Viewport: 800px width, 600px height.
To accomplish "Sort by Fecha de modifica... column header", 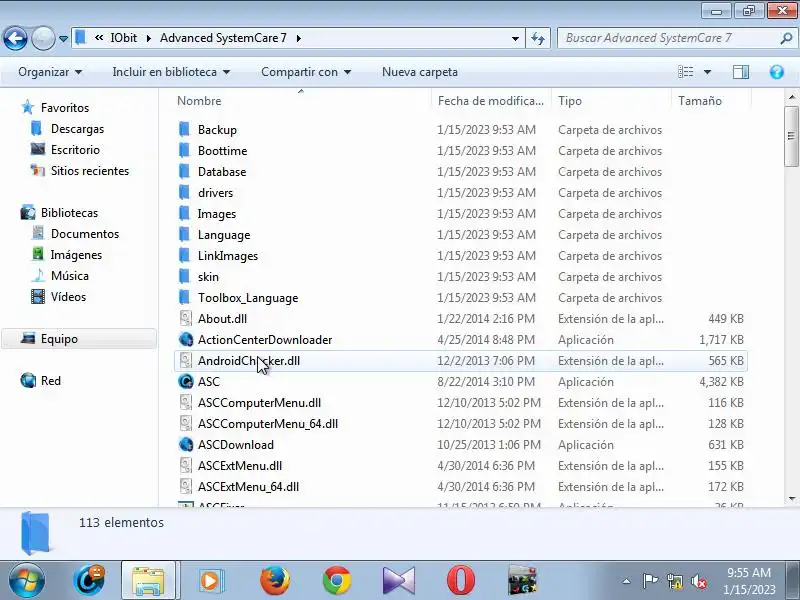I will click(490, 101).
